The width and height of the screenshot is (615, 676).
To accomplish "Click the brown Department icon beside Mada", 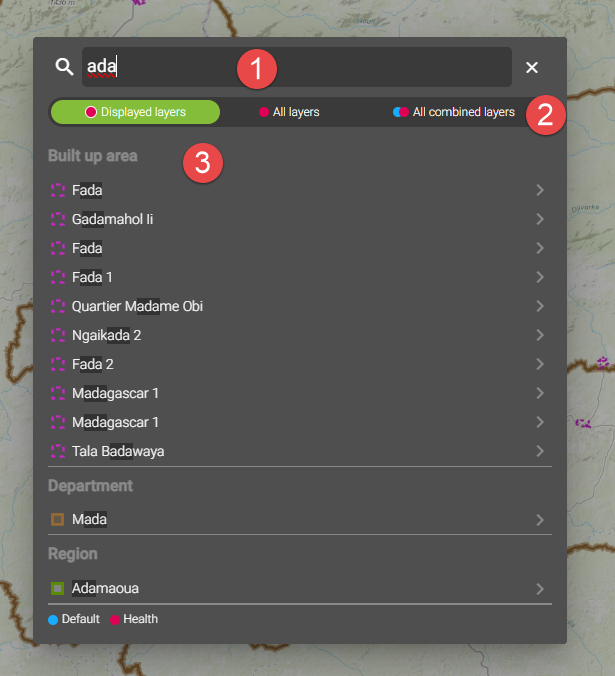I will pos(58,520).
